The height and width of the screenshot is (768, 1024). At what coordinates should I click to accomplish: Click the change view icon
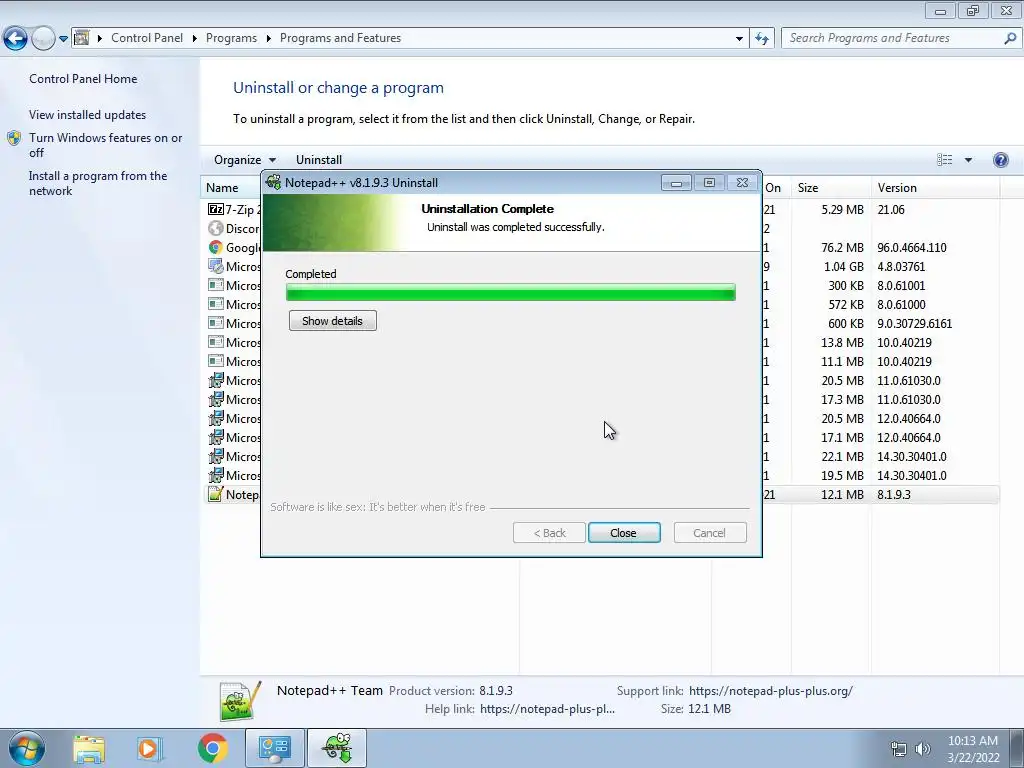point(944,160)
